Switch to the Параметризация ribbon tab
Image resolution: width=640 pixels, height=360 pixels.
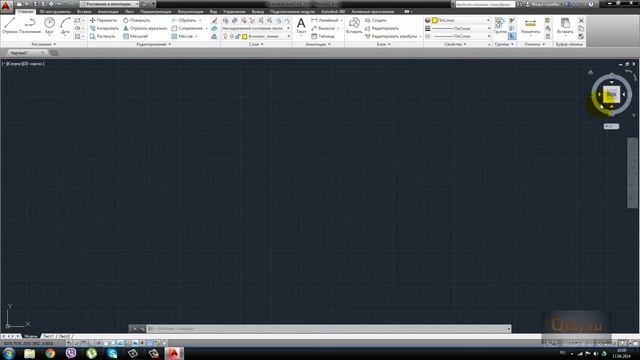click(x=156, y=11)
